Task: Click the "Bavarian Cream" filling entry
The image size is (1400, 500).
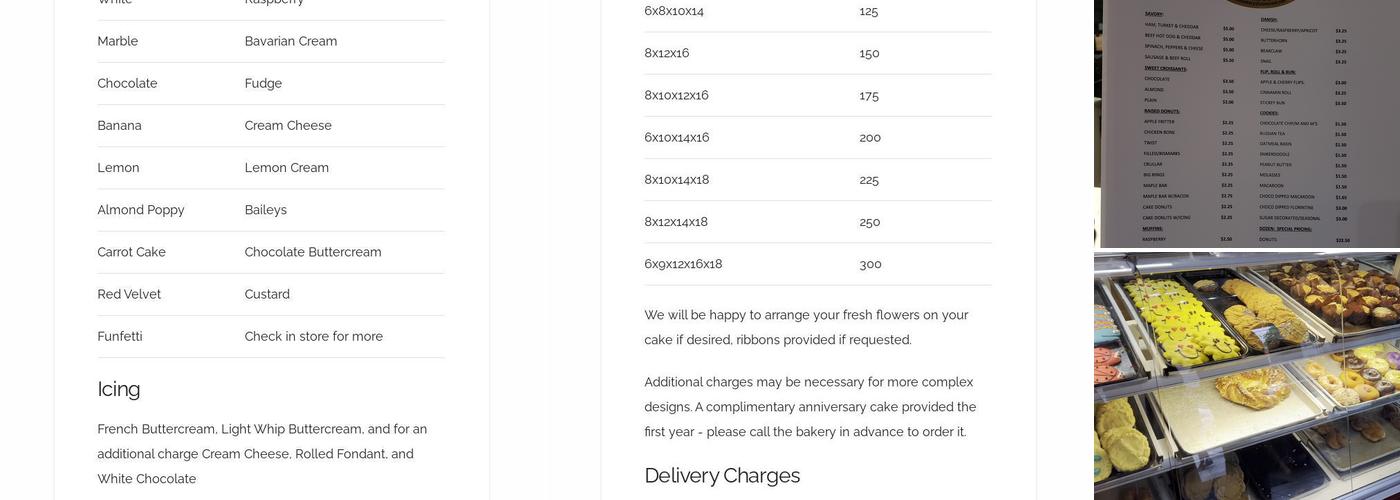Action: (291, 41)
